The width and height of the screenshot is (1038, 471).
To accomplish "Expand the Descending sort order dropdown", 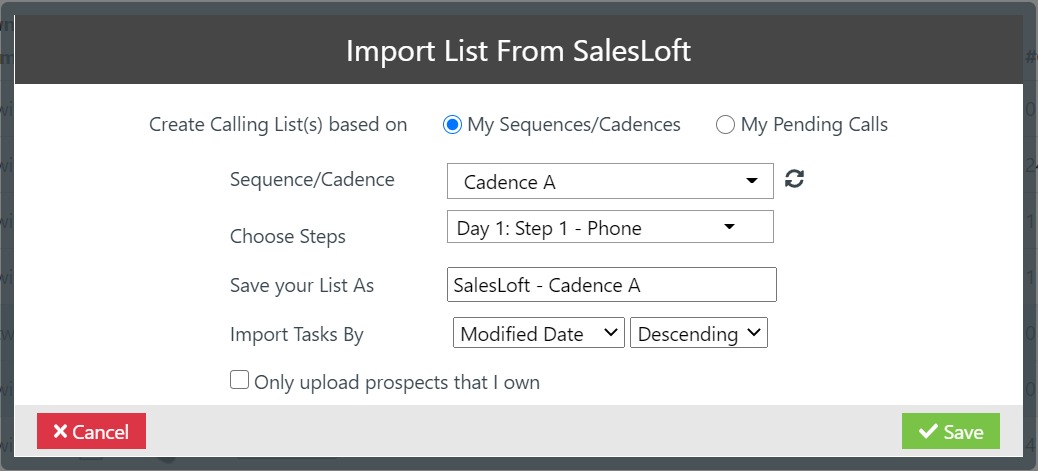I will coord(698,334).
